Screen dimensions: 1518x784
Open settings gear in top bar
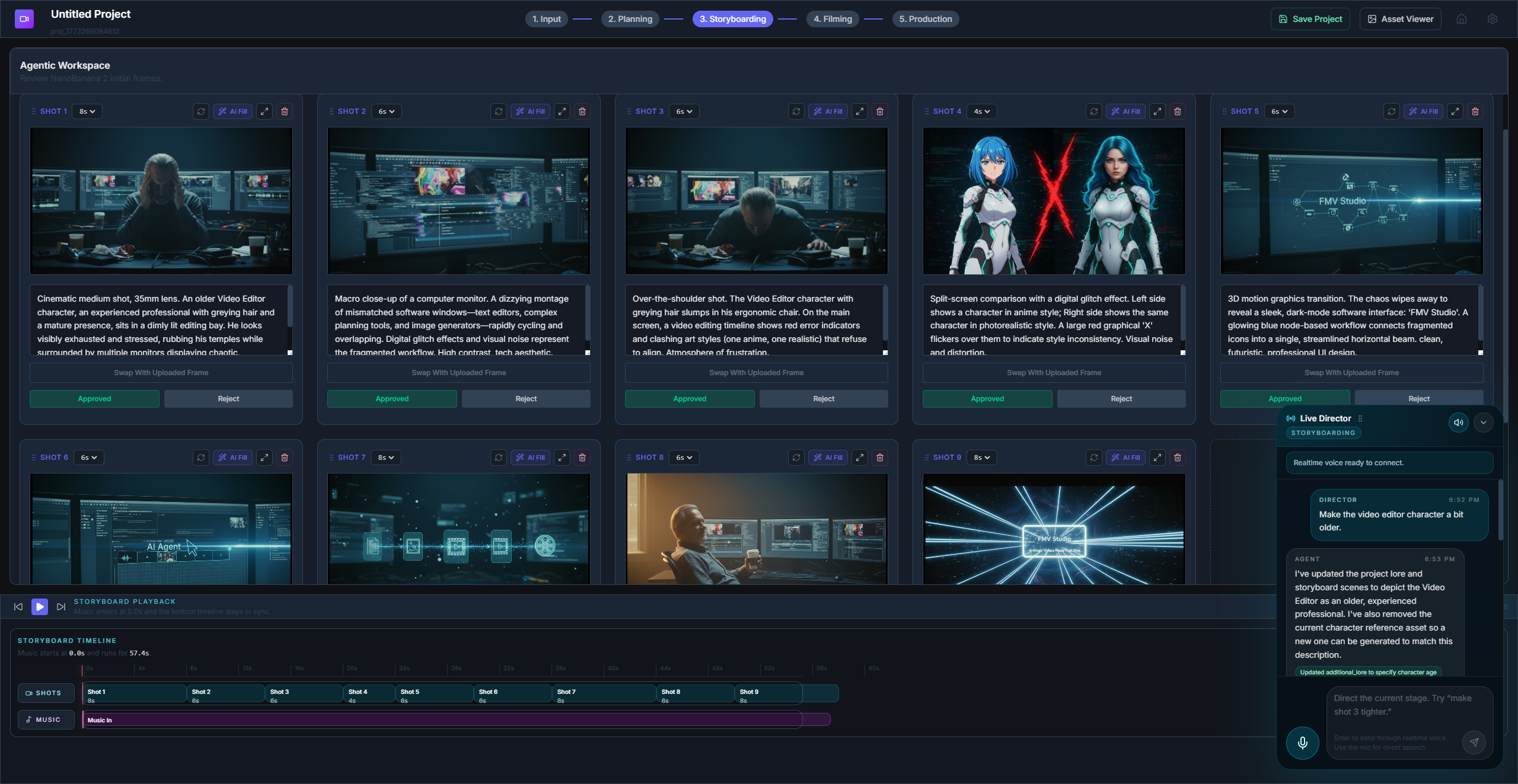coord(1493,19)
